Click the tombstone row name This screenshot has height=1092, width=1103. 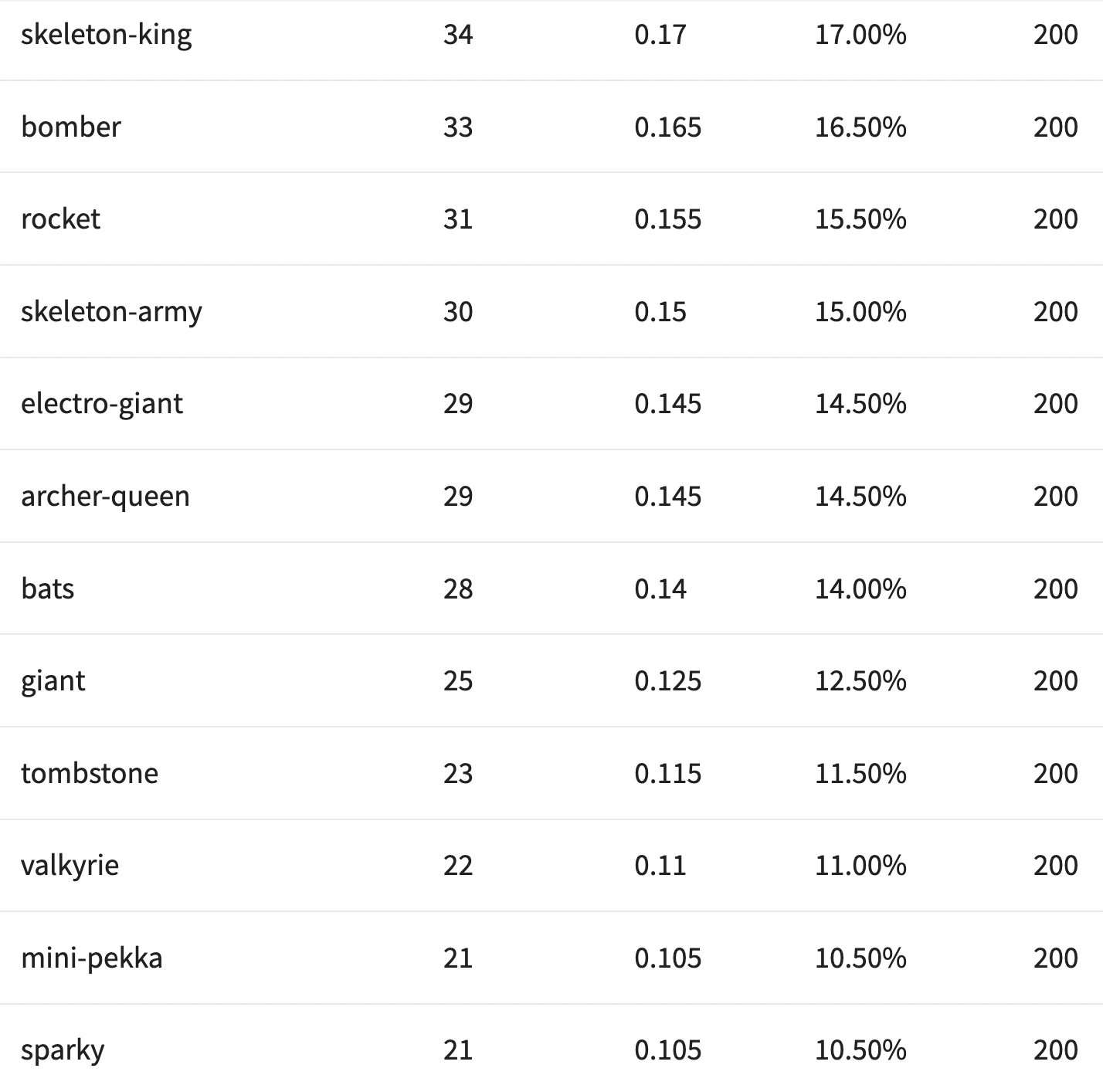[x=90, y=774]
